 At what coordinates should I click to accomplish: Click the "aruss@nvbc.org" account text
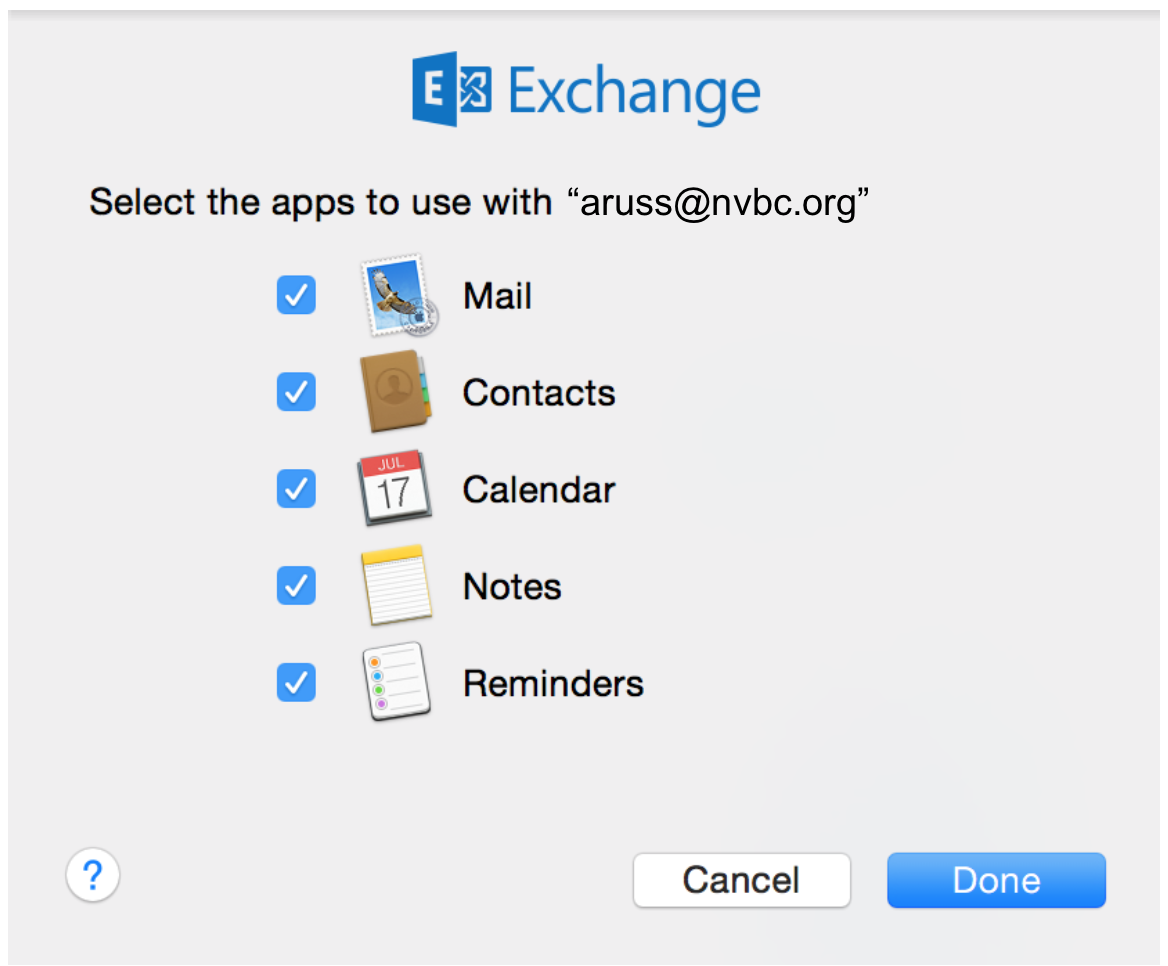718,203
